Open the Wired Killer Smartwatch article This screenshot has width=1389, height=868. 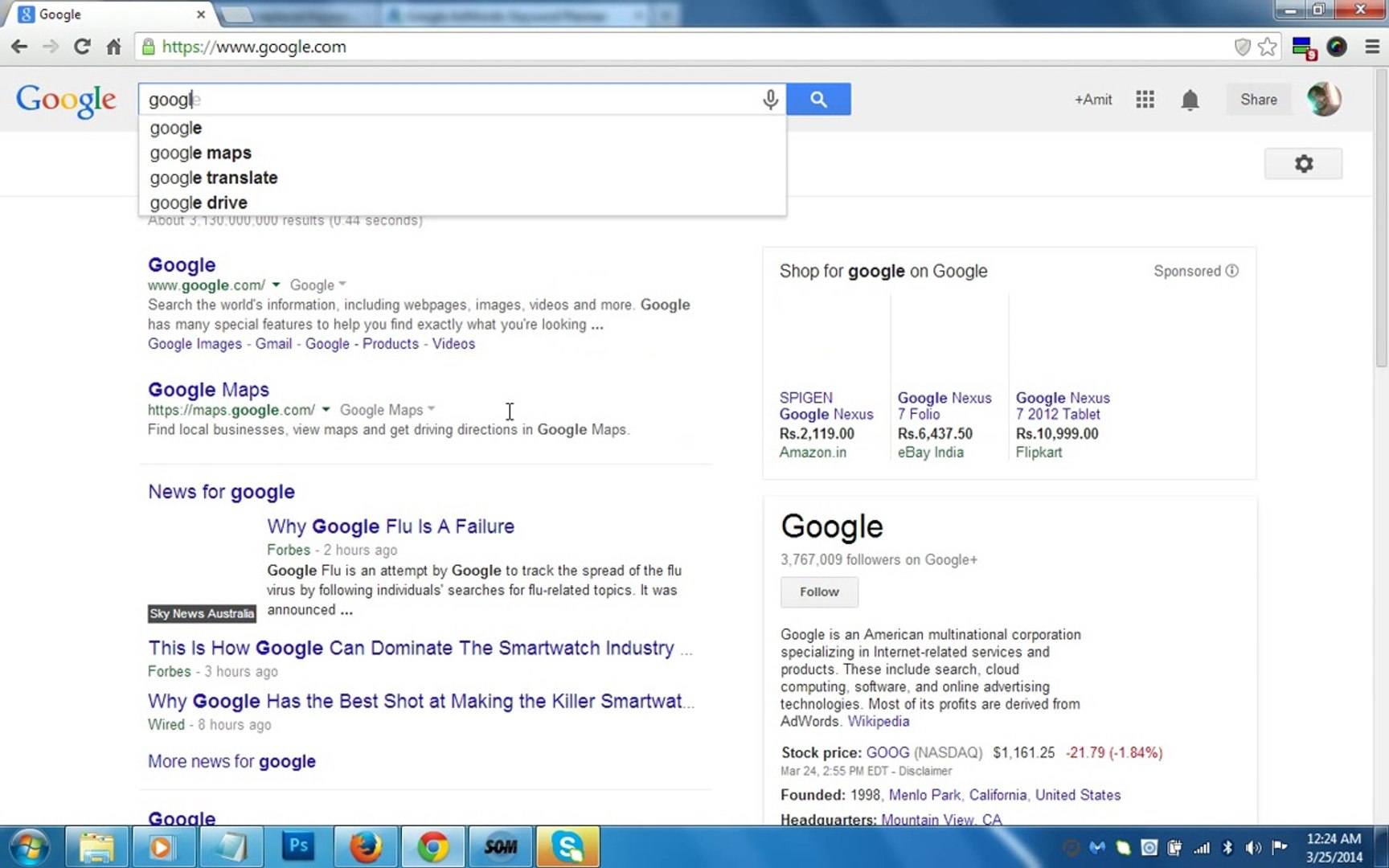click(421, 702)
